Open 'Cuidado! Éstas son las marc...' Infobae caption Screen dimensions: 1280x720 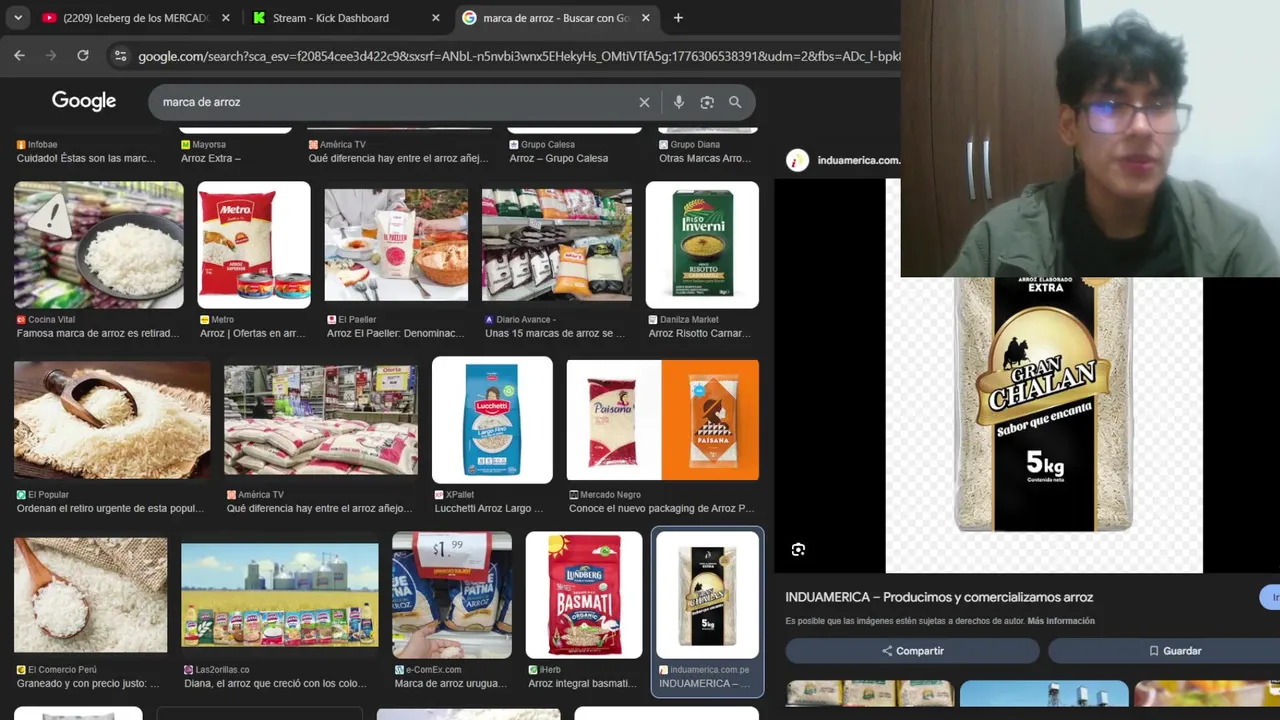[x=86, y=158]
